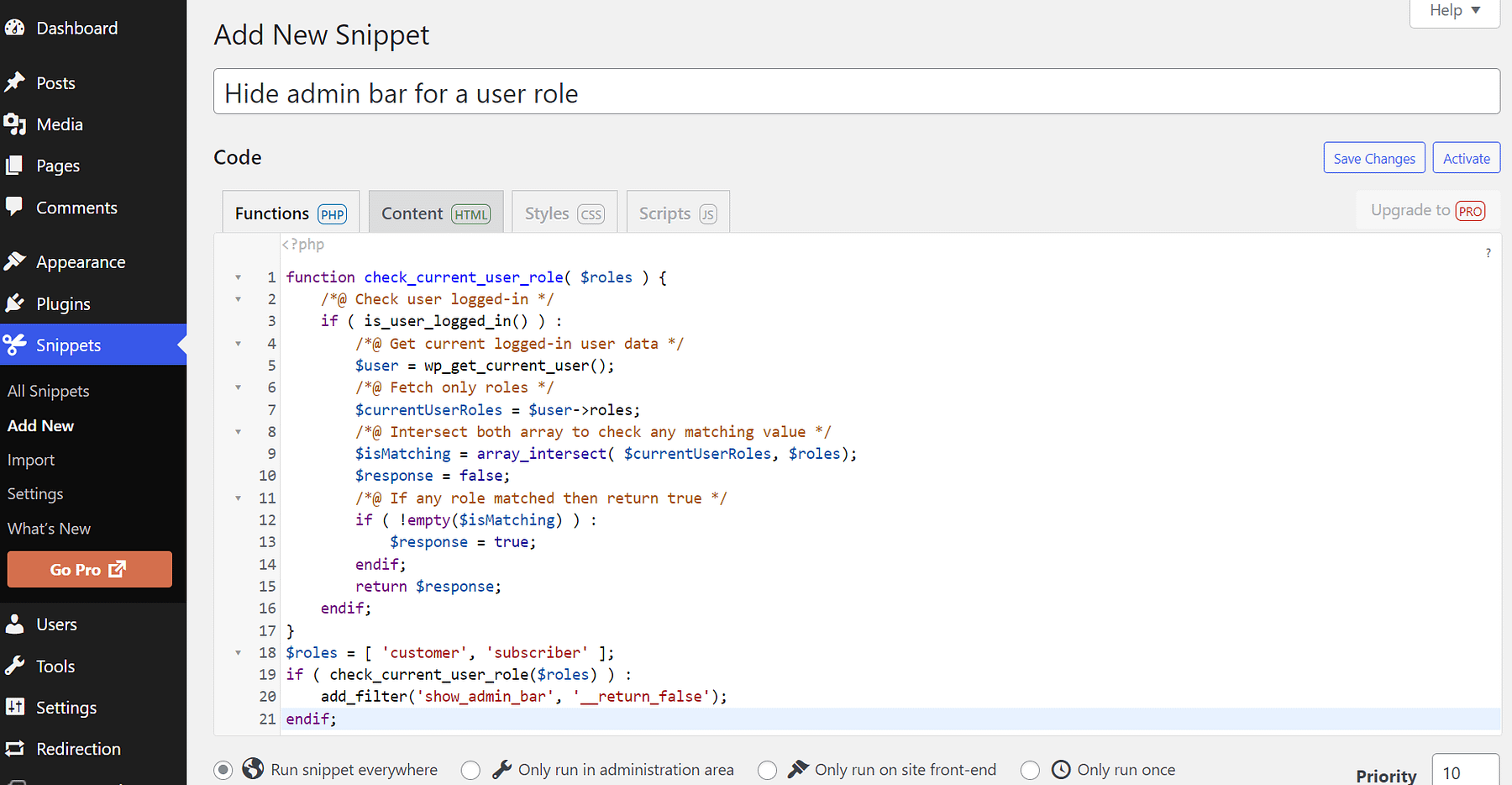Open the Functions PHP tab

pos(291,213)
